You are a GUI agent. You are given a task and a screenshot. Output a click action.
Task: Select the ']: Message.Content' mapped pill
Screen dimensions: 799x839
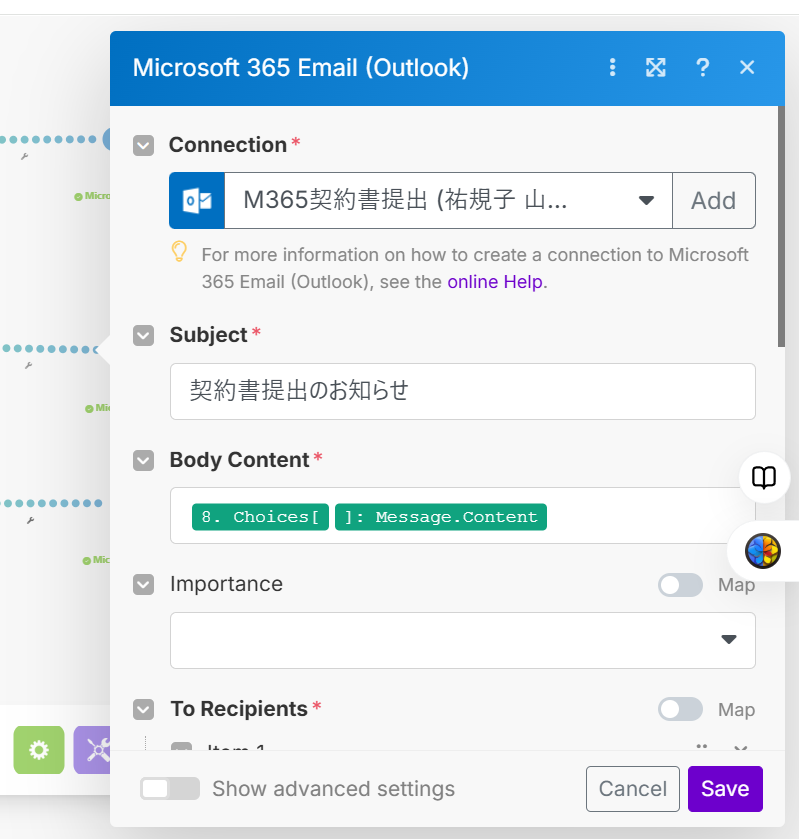[441, 517]
